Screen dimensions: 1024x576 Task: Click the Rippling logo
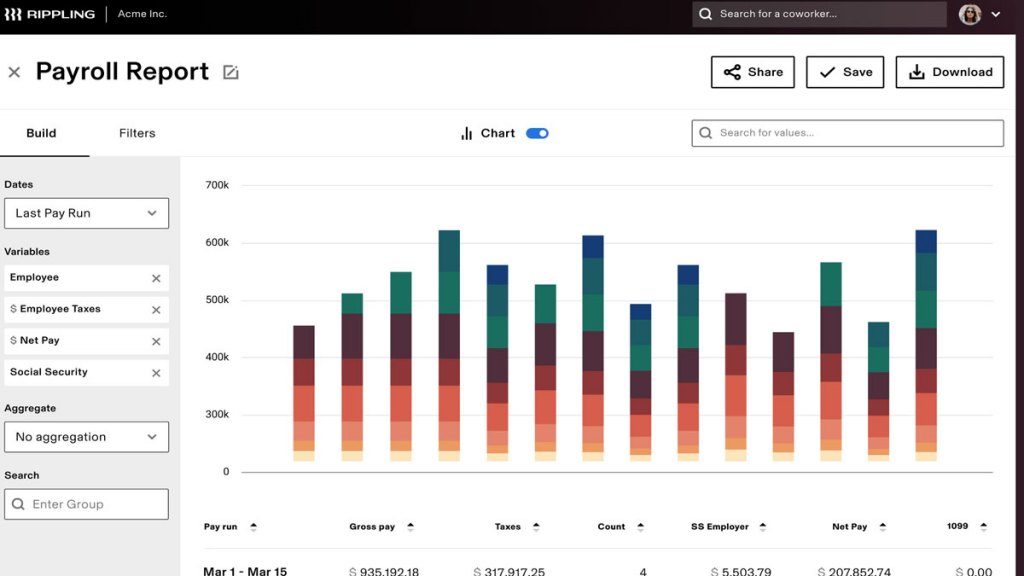coord(50,13)
